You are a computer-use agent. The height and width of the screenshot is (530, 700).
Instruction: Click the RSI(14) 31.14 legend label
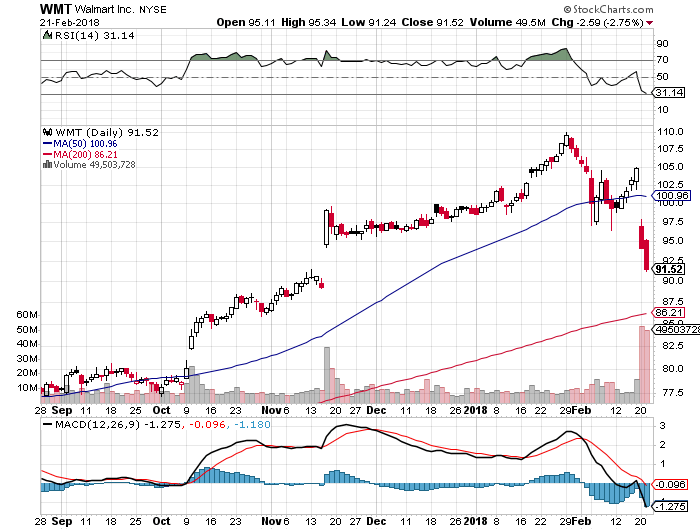[x=94, y=36]
